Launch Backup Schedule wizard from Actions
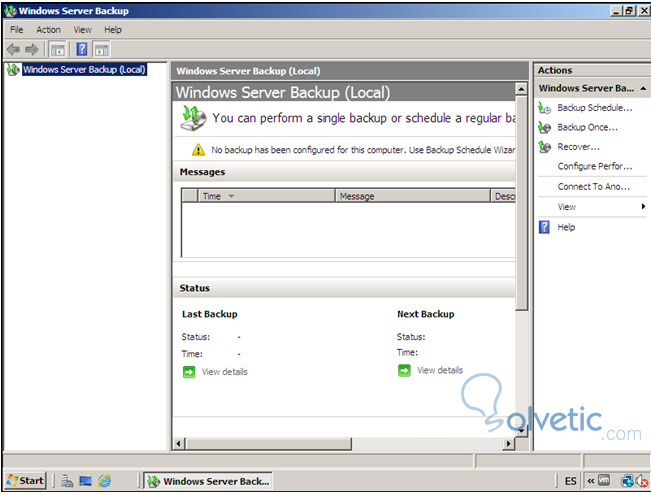 pos(595,108)
